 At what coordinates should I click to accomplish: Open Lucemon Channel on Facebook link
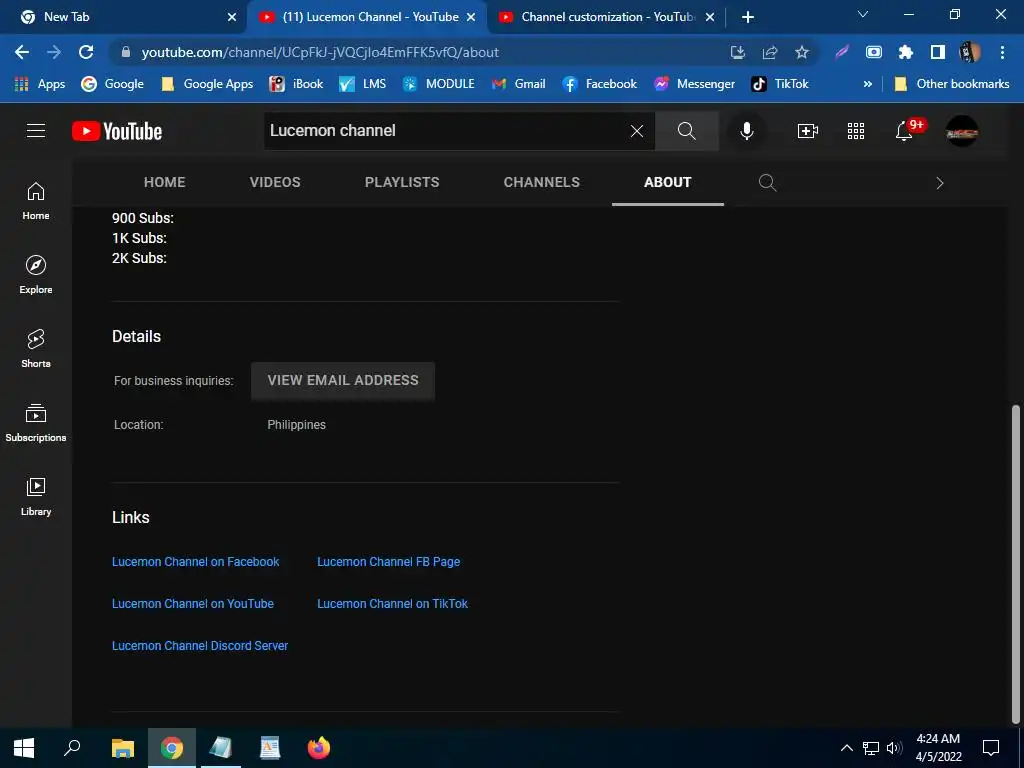tap(195, 562)
